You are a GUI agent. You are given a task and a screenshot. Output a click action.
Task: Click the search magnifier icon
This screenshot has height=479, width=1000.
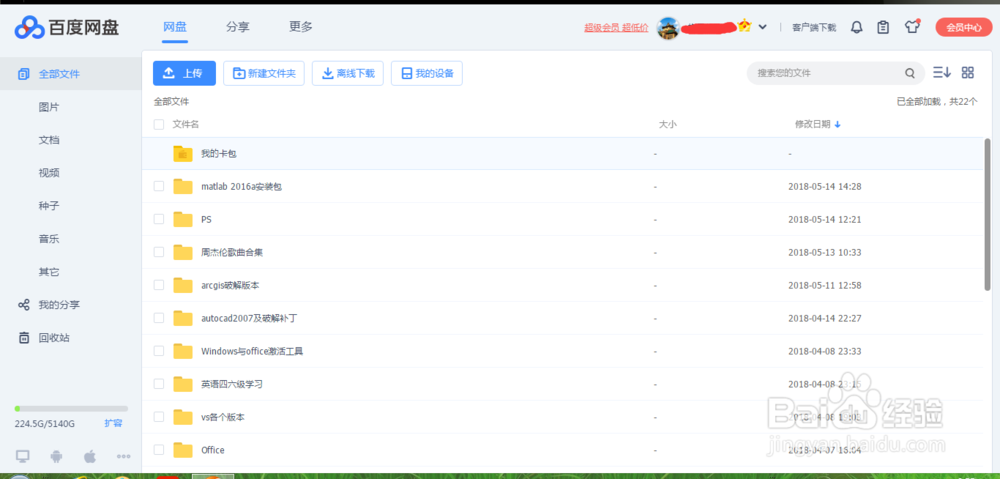click(910, 73)
